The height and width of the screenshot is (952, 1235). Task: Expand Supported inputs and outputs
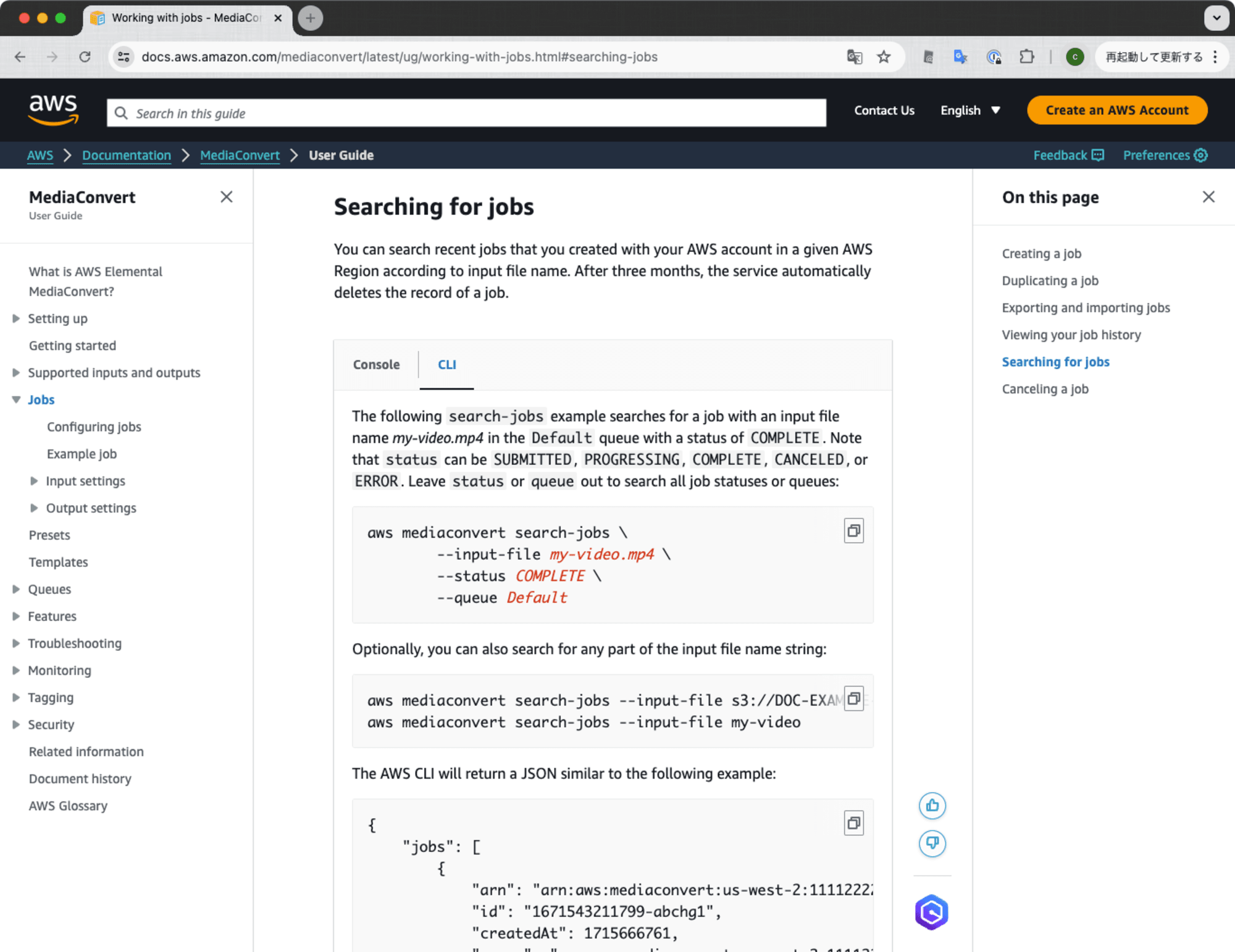16,373
